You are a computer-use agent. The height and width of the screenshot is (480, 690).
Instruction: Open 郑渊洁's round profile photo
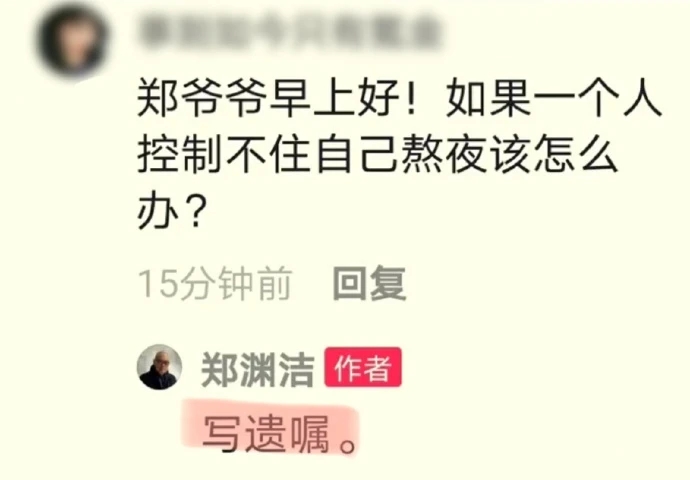(x=159, y=367)
